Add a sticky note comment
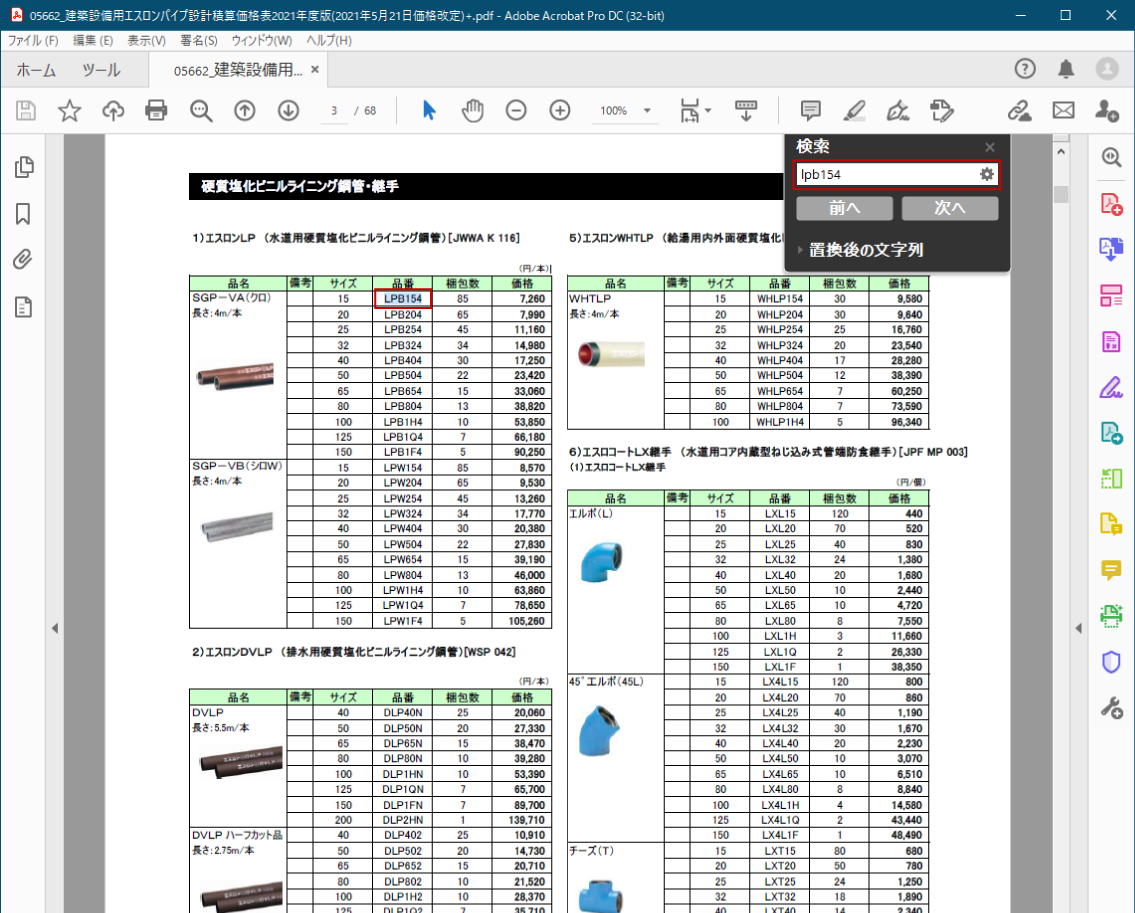 (x=811, y=111)
